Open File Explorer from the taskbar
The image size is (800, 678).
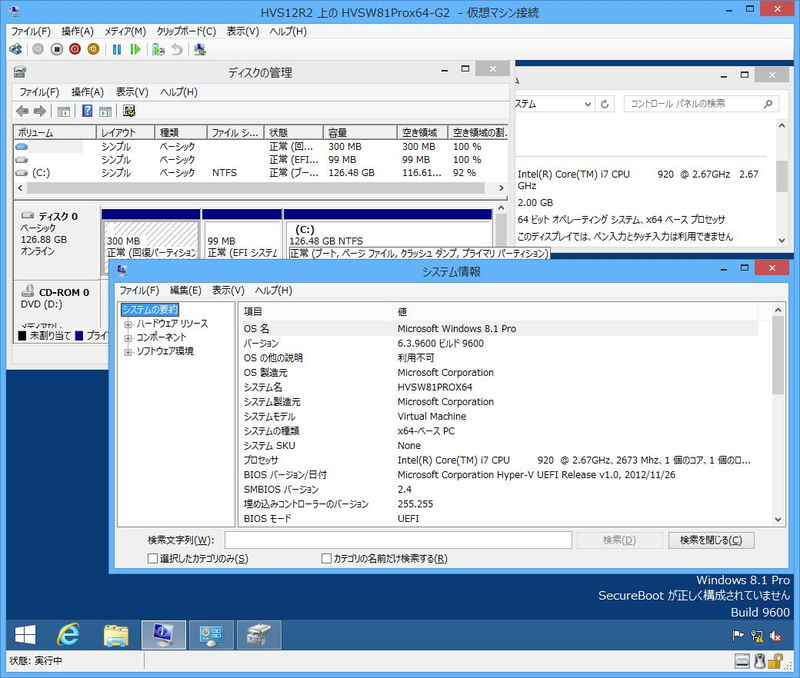116,635
